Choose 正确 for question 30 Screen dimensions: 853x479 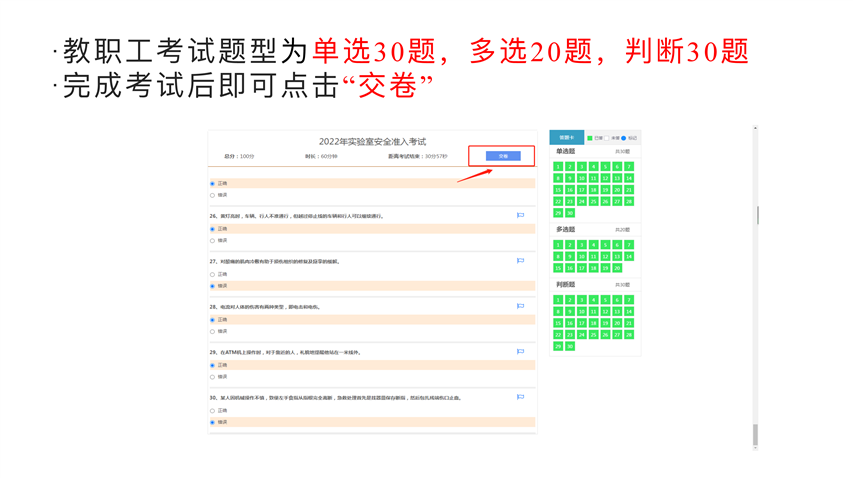[212, 411]
